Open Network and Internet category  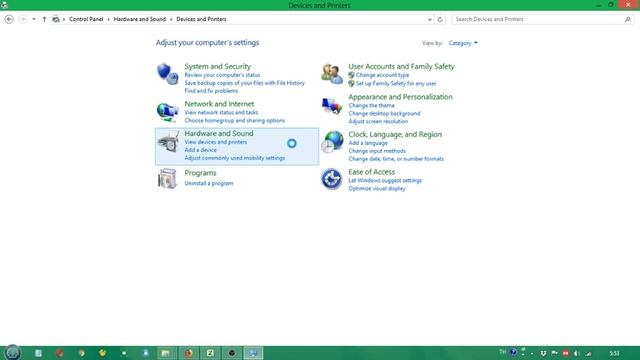pyautogui.click(x=219, y=104)
